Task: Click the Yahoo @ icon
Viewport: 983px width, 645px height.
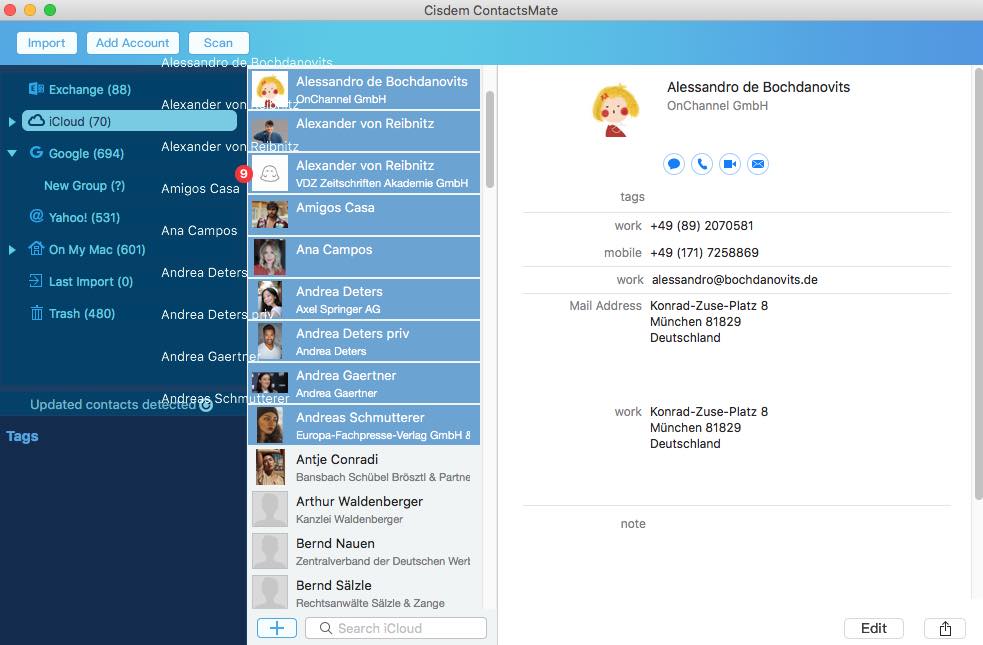Action: (36, 216)
